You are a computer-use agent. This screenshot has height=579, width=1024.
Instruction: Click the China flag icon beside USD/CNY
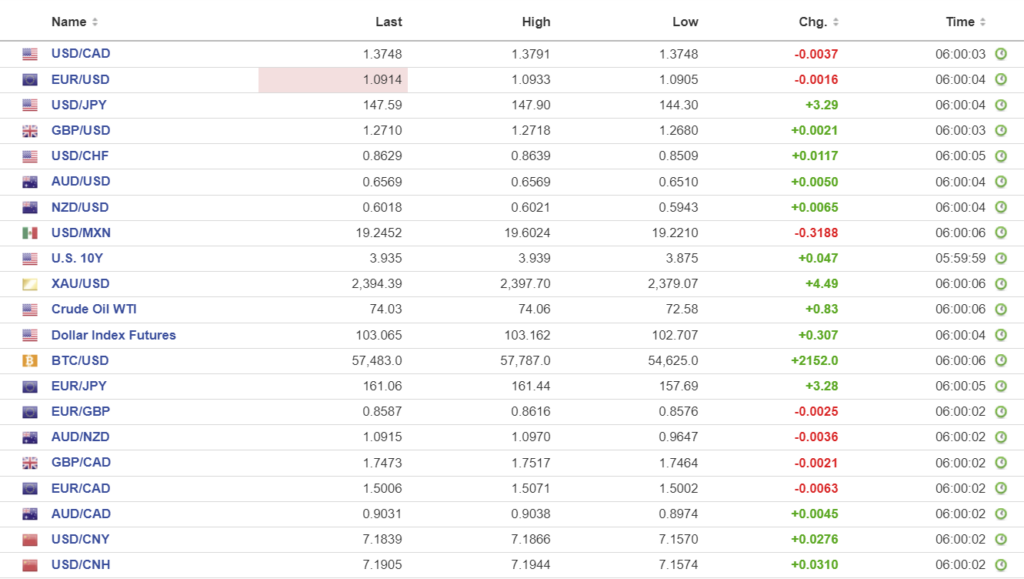point(30,540)
